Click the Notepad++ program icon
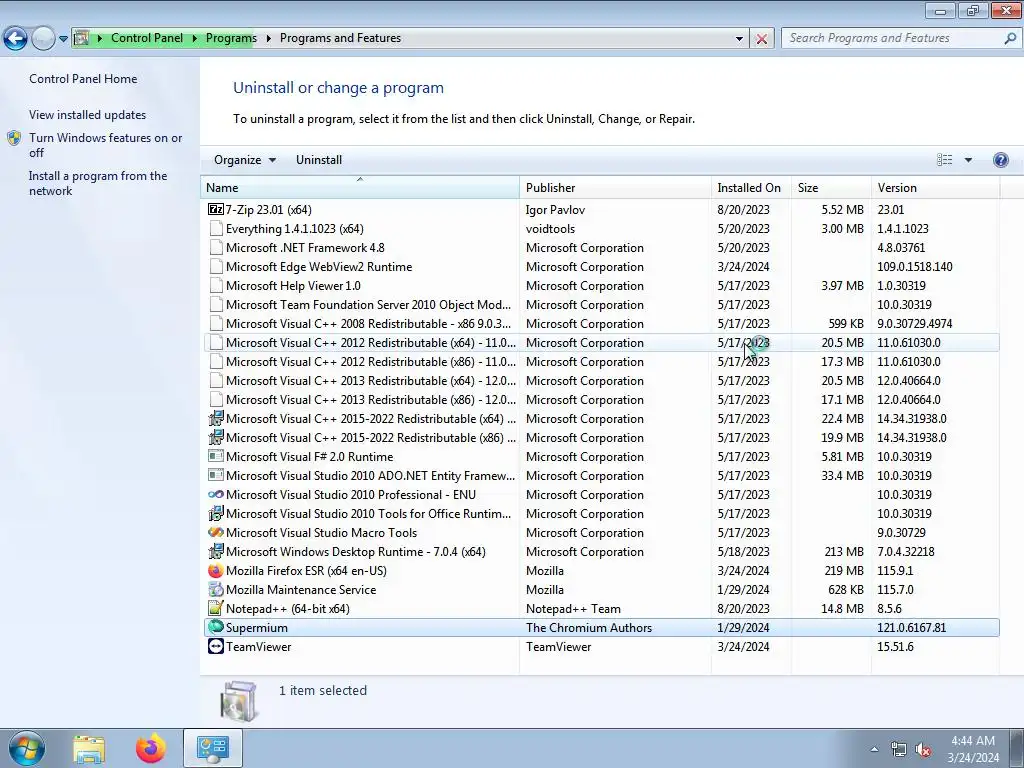This screenshot has width=1024, height=768. [216, 608]
